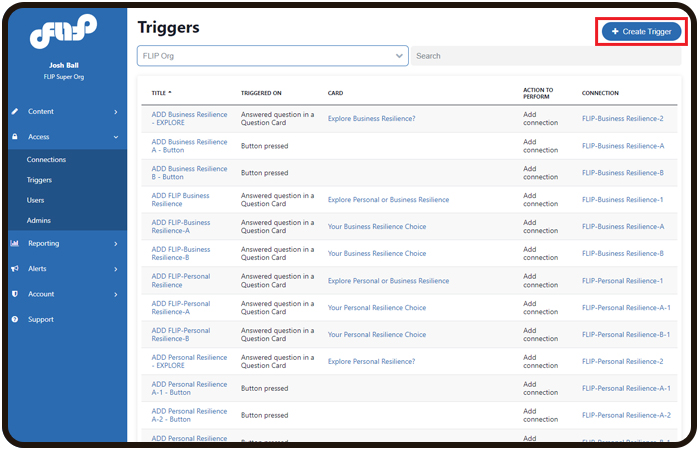
Task: Open trigger ADD FLIP-Personal Resilience-A
Action: pos(181,308)
